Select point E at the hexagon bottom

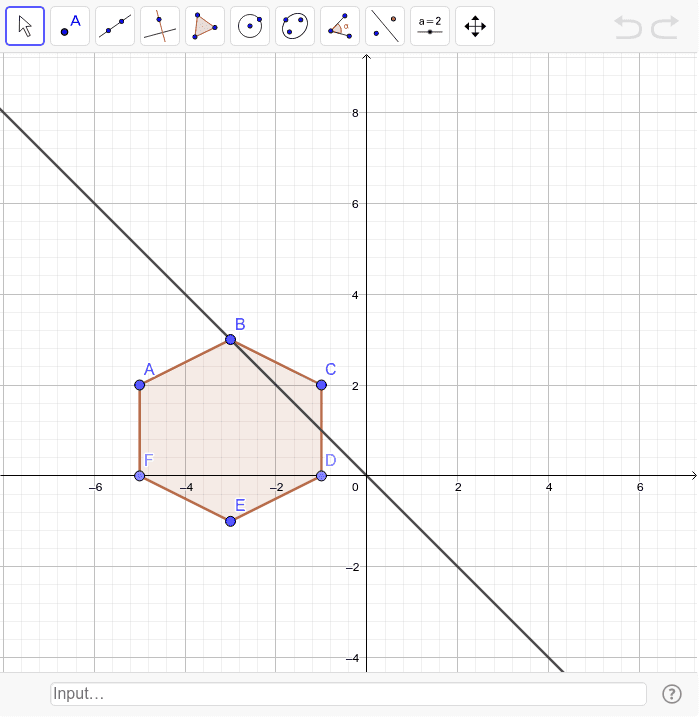(230, 521)
